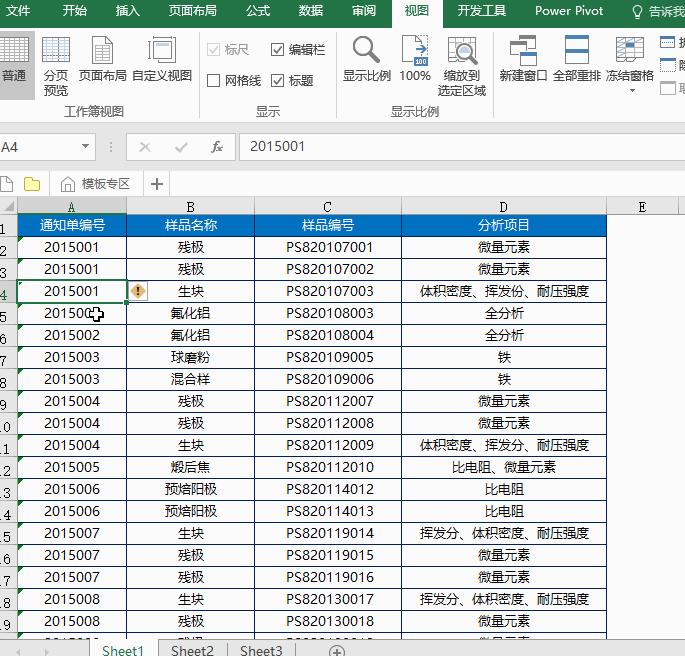The image size is (685, 656).
Task: Select cell PS820114012
Action: pyautogui.click(x=328, y=489)
